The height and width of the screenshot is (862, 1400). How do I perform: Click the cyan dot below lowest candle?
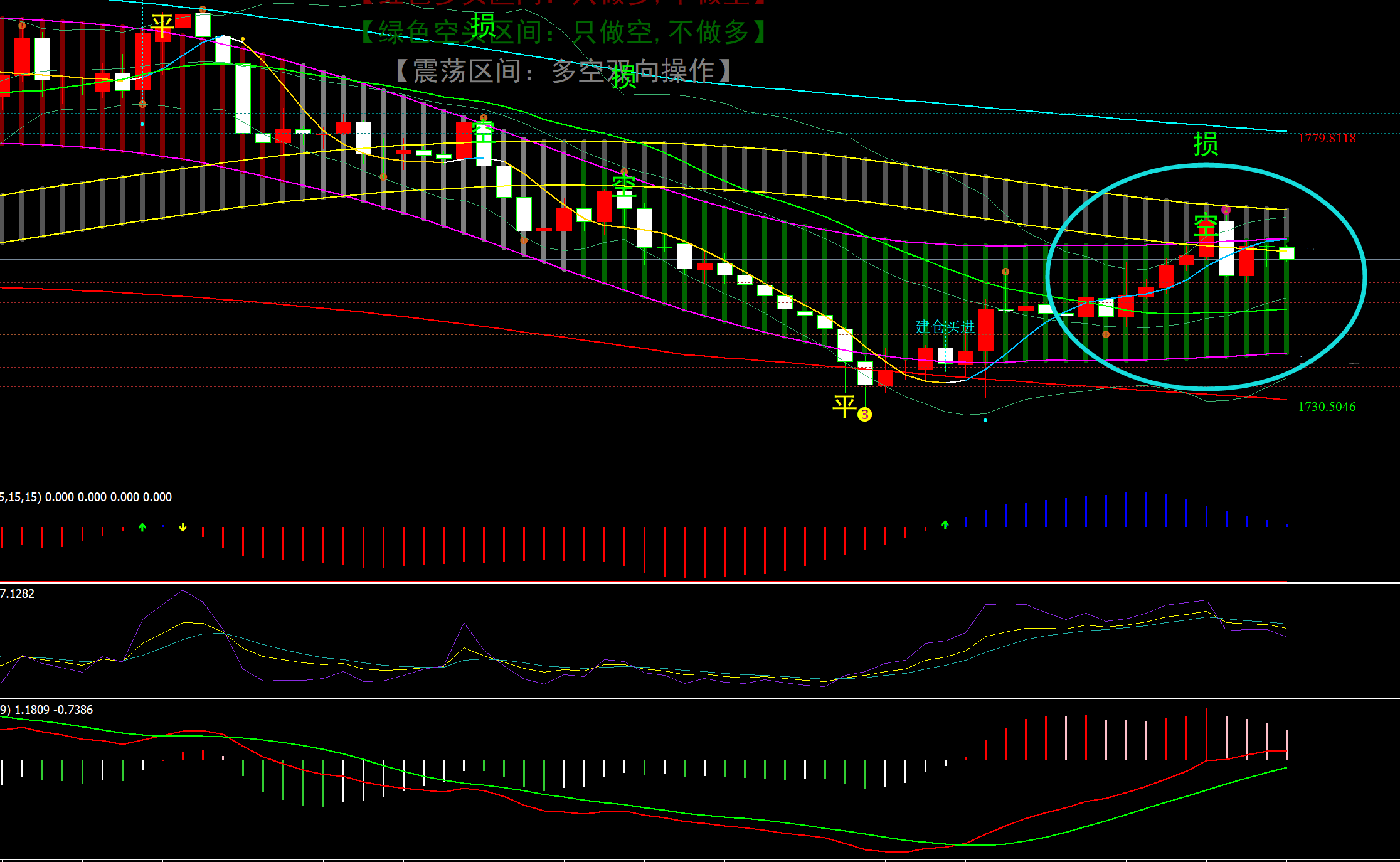coord(985,420)
